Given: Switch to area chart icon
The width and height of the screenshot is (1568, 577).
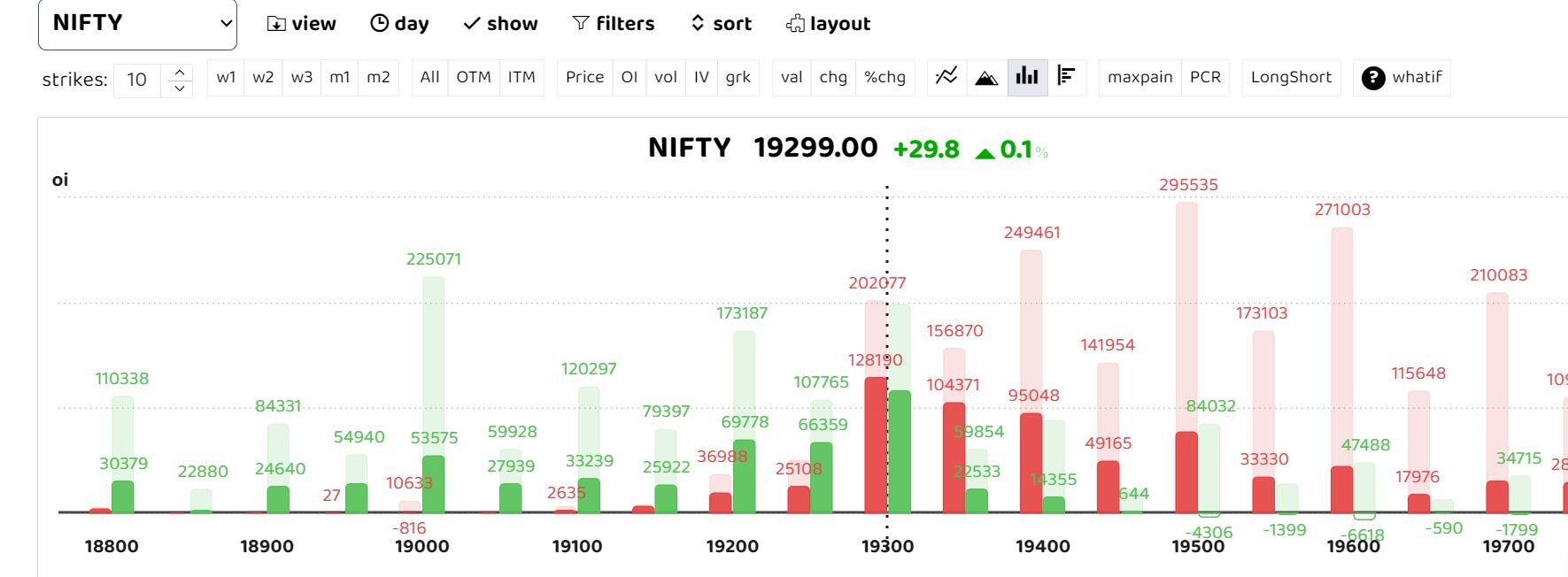Looking at the screenshot, I should point(986,77).
